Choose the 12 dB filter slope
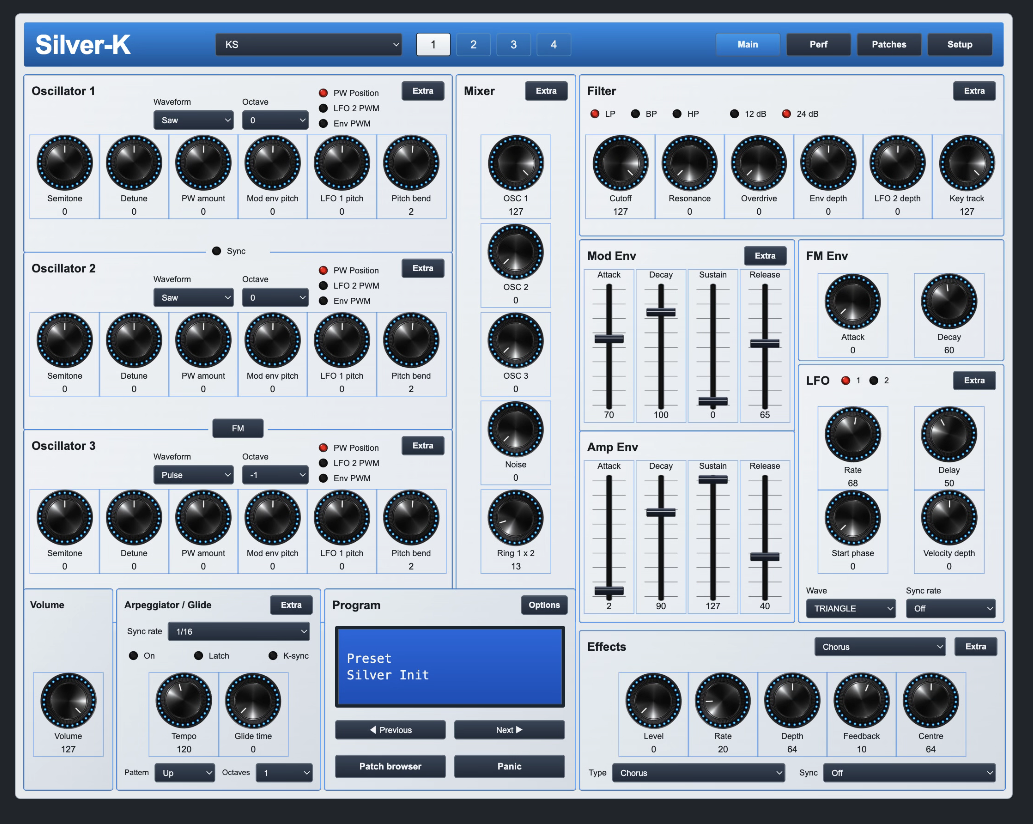Viewport: 1033px width, 824px height. tap(735, 114)
